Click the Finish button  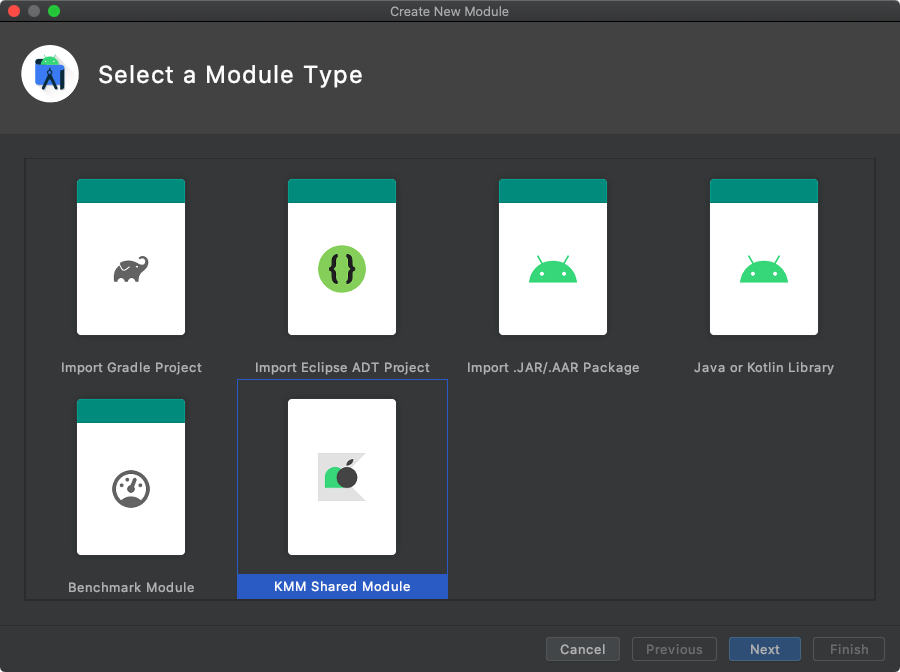point(848,649)
